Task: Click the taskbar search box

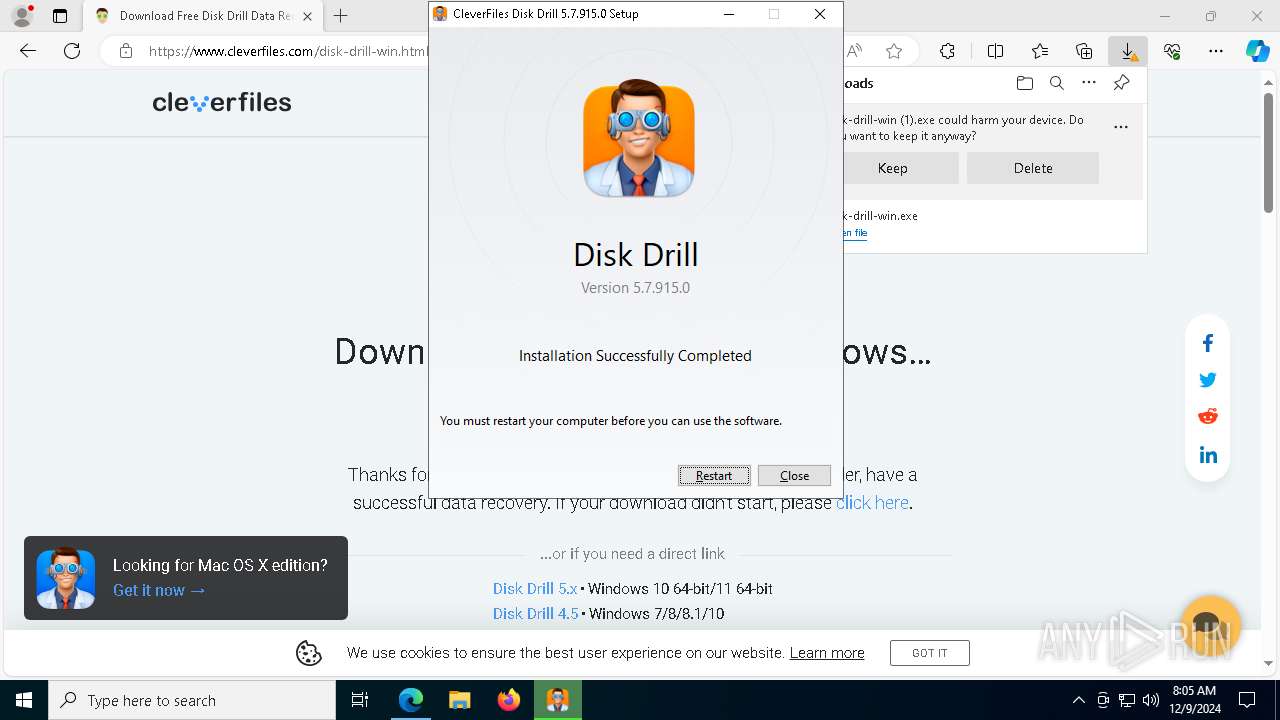Action: pos(192,700)
